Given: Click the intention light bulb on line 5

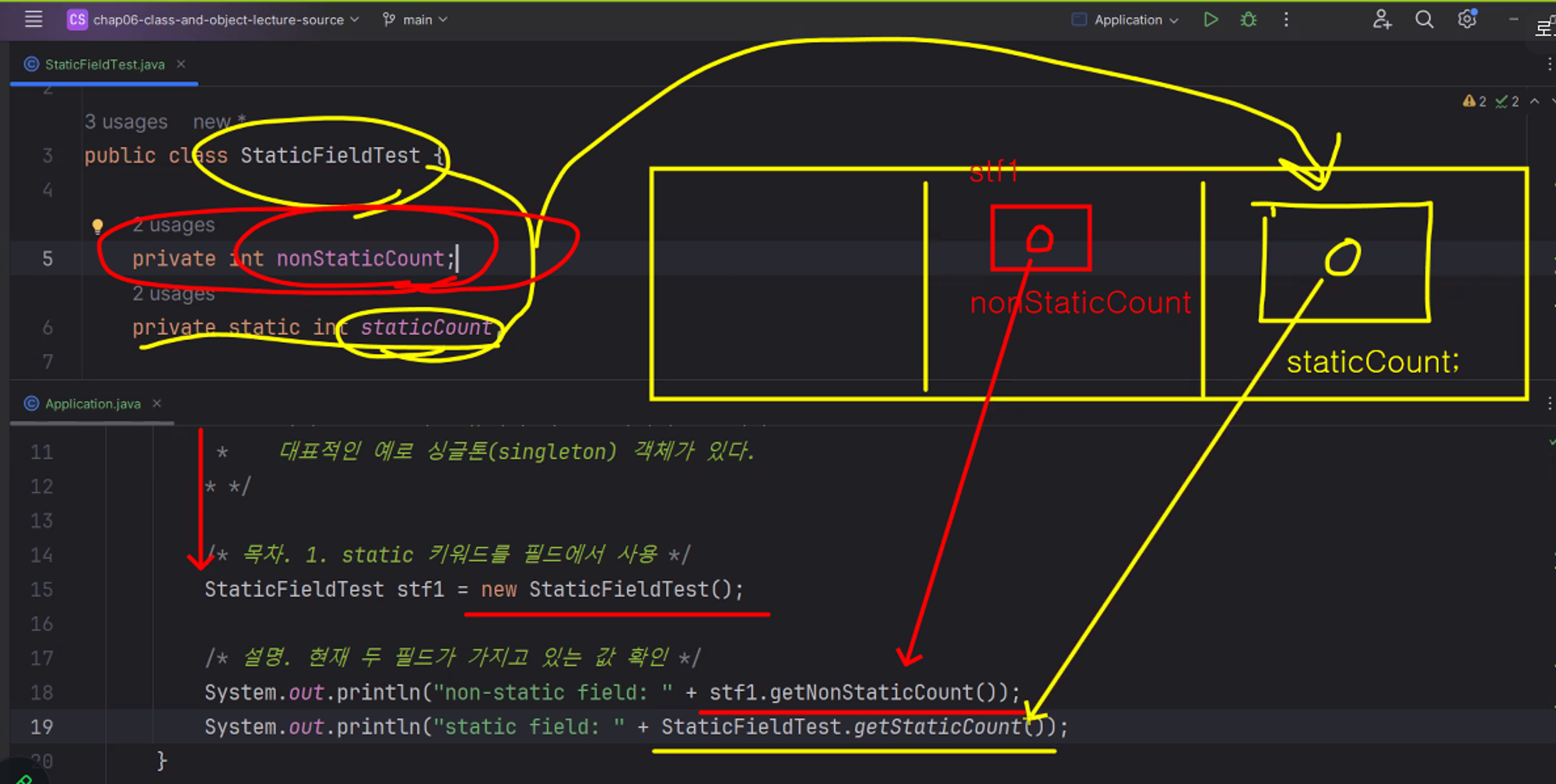Looking at the screenshot, I should [97, 226].
